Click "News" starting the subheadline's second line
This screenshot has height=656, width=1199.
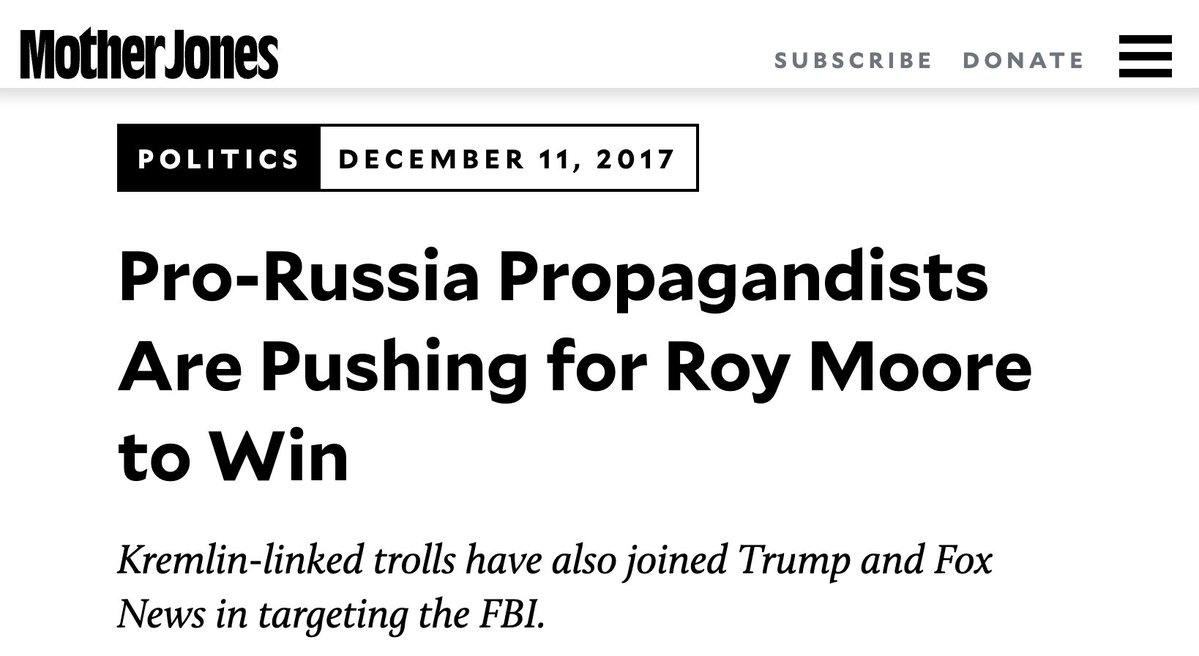tap(154, 612)
